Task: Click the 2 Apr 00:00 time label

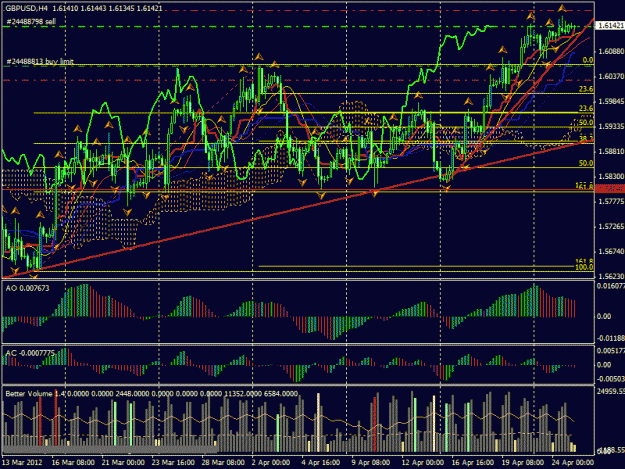Action: (x=271, y=462)
